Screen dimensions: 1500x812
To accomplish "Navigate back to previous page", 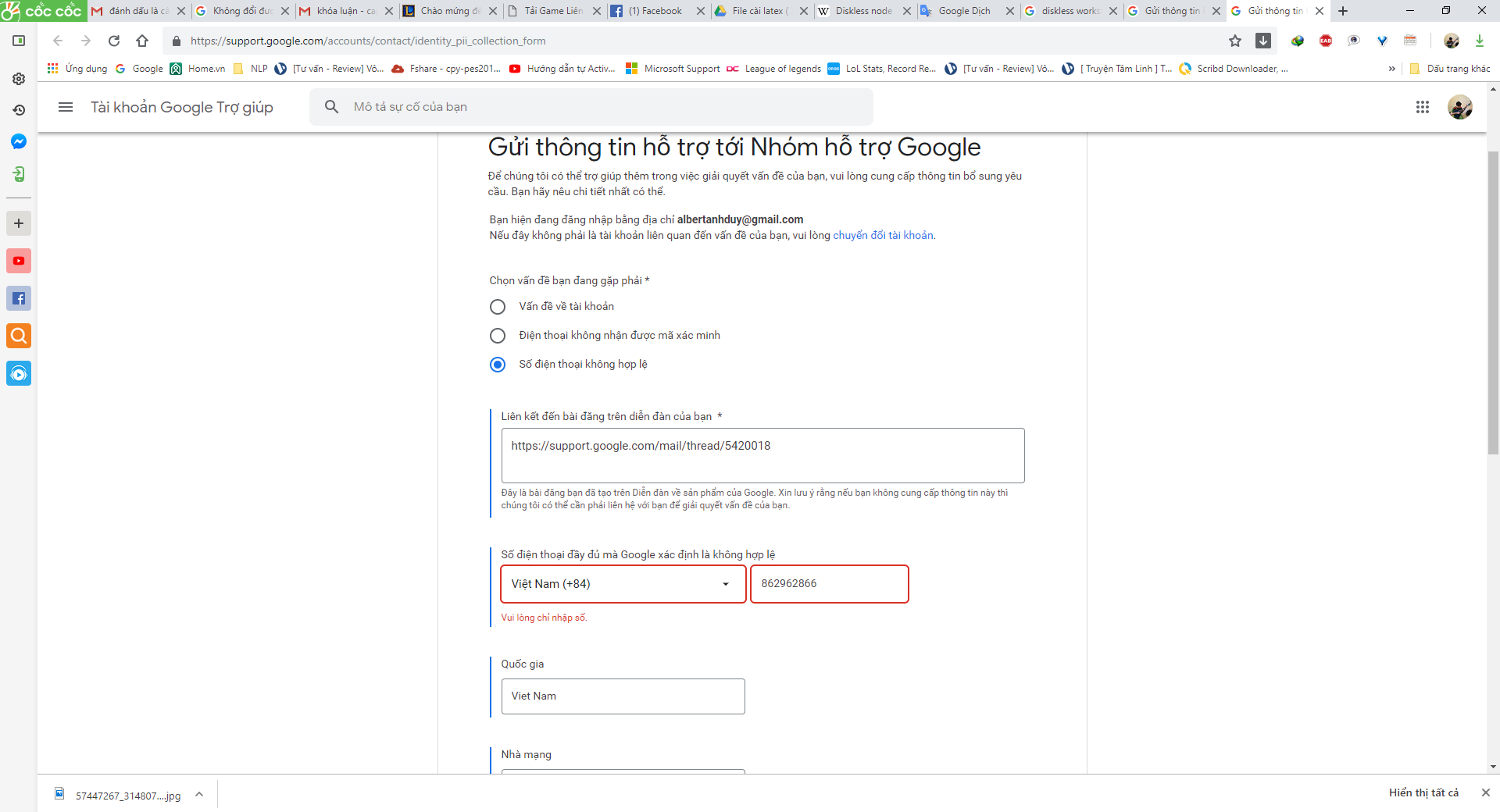I will coord(58,41).
